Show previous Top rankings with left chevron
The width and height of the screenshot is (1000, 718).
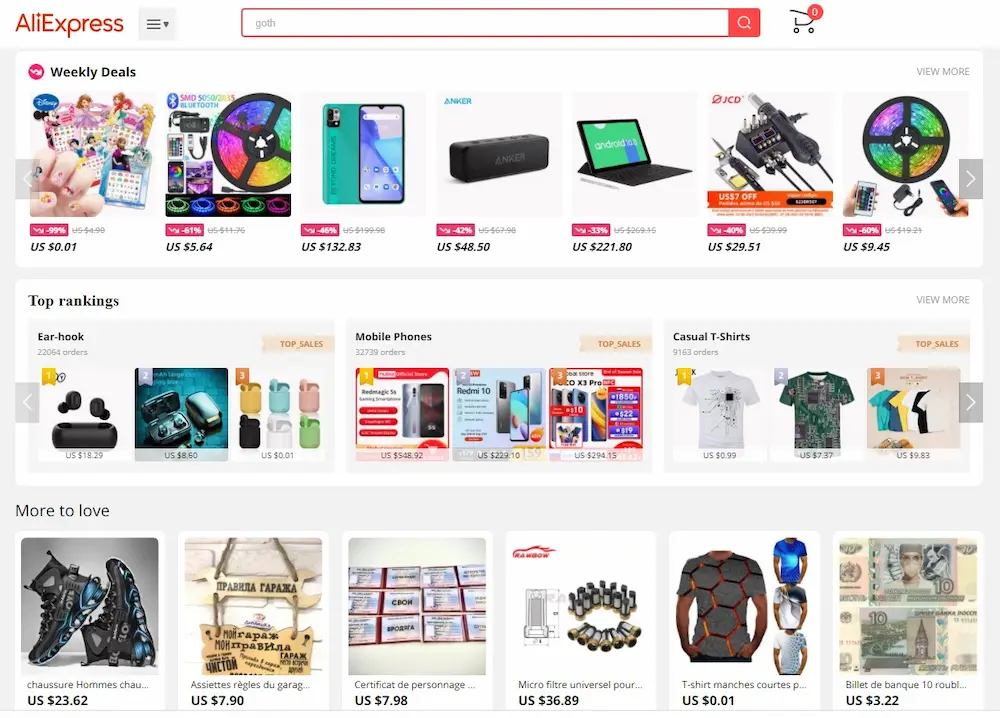click(x=27, y=402)
